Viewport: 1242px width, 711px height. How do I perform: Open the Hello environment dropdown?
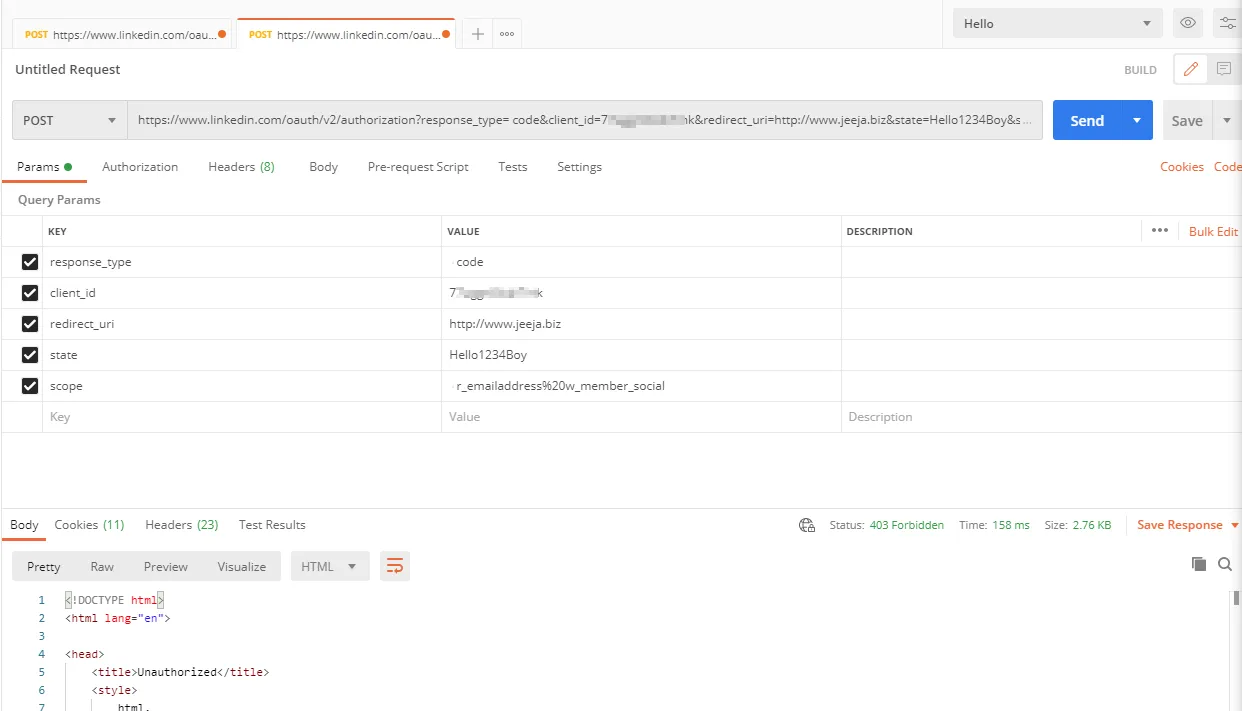pos(1057,23)
